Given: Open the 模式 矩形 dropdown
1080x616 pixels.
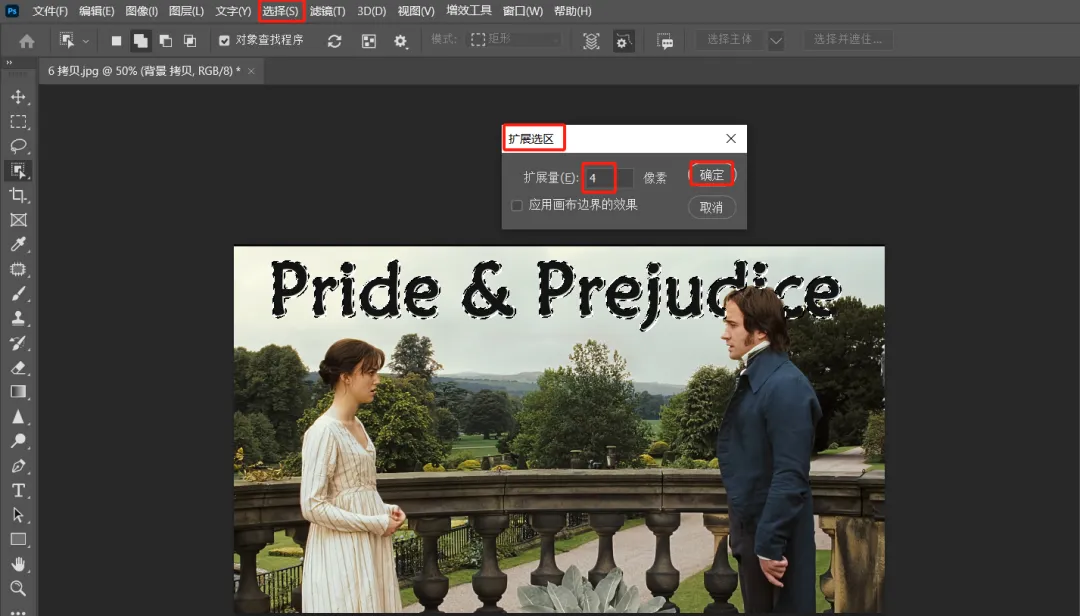Looking at the screenshot, I should tap(515, 40).
